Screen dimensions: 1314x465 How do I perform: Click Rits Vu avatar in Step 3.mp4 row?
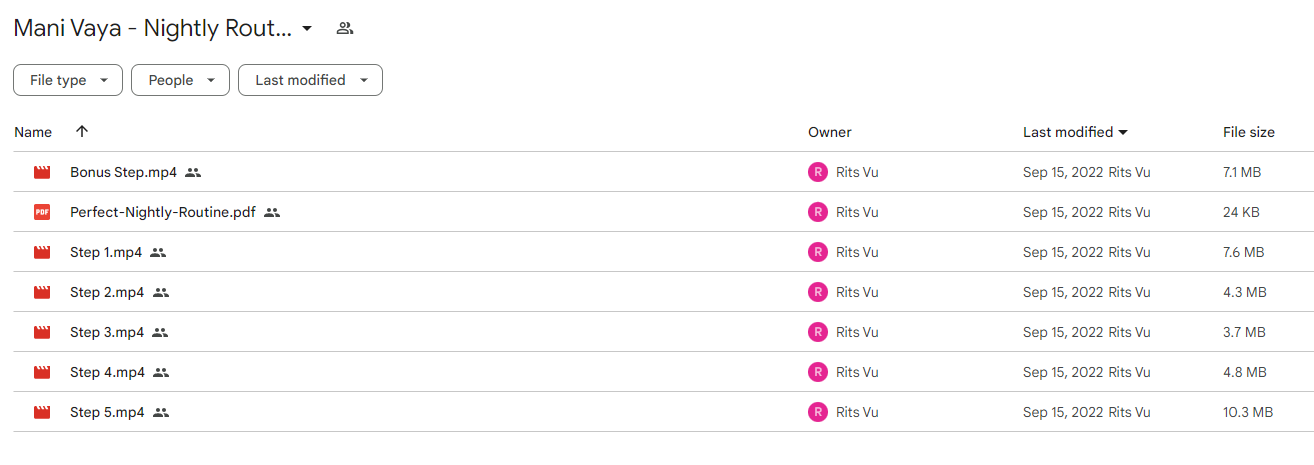tap(818, 332)
